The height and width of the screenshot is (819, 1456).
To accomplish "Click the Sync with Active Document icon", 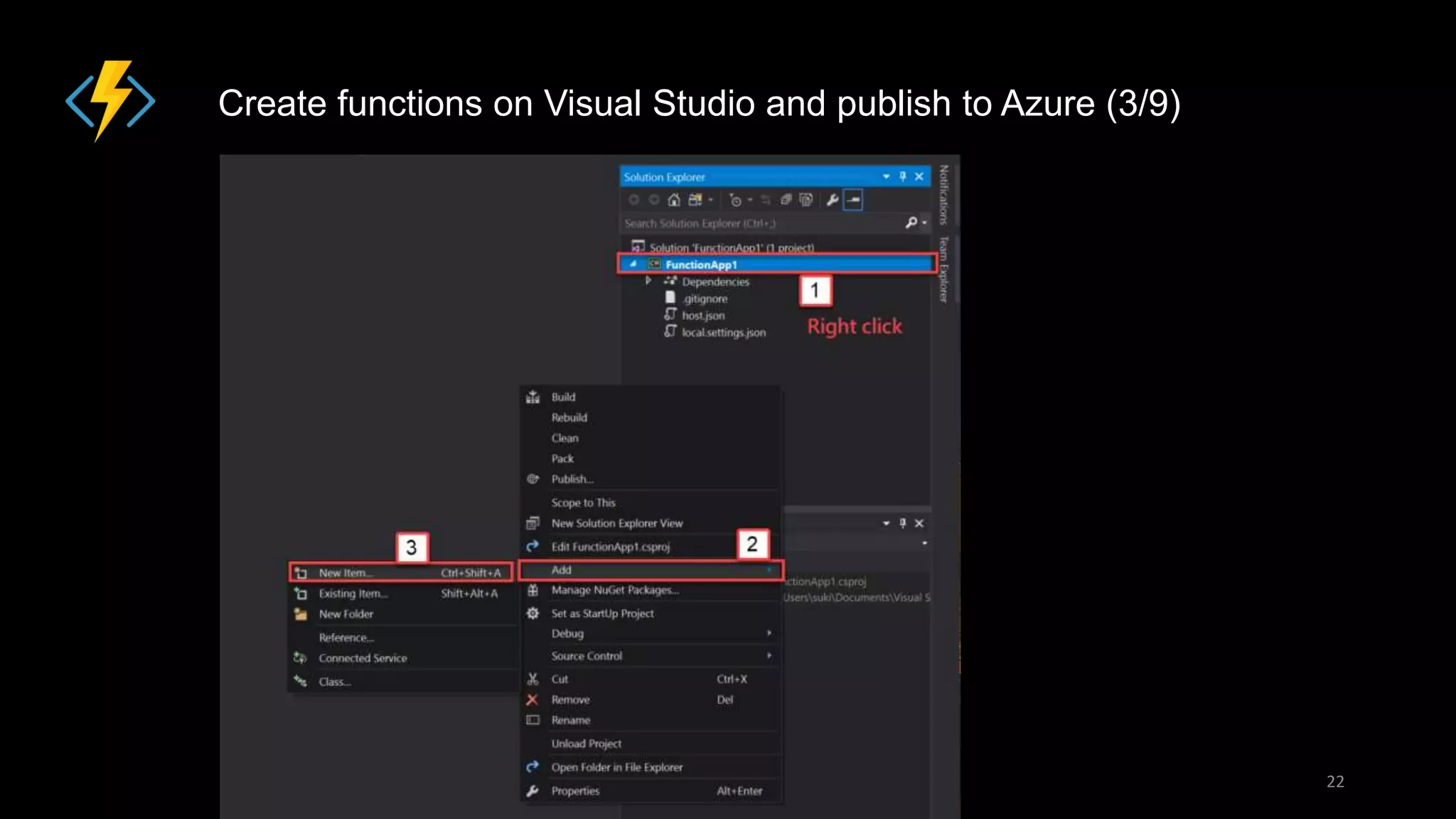I will pos(766,200).
